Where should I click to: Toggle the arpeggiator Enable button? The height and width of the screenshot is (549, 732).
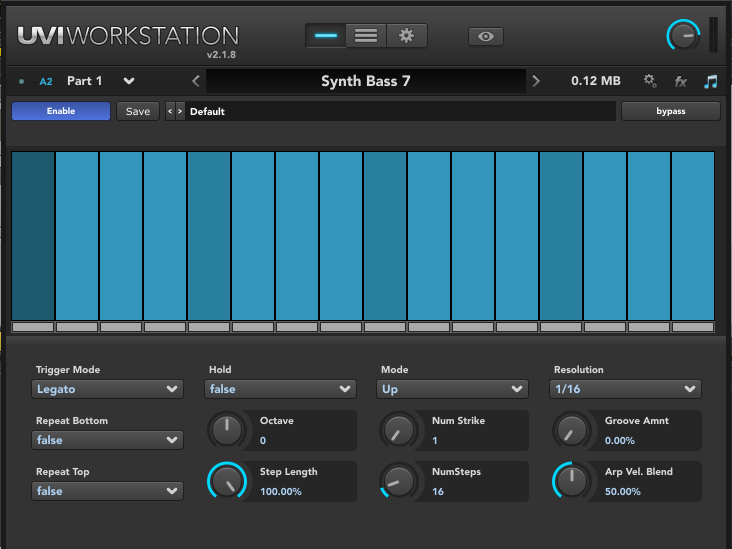[61, 111]
